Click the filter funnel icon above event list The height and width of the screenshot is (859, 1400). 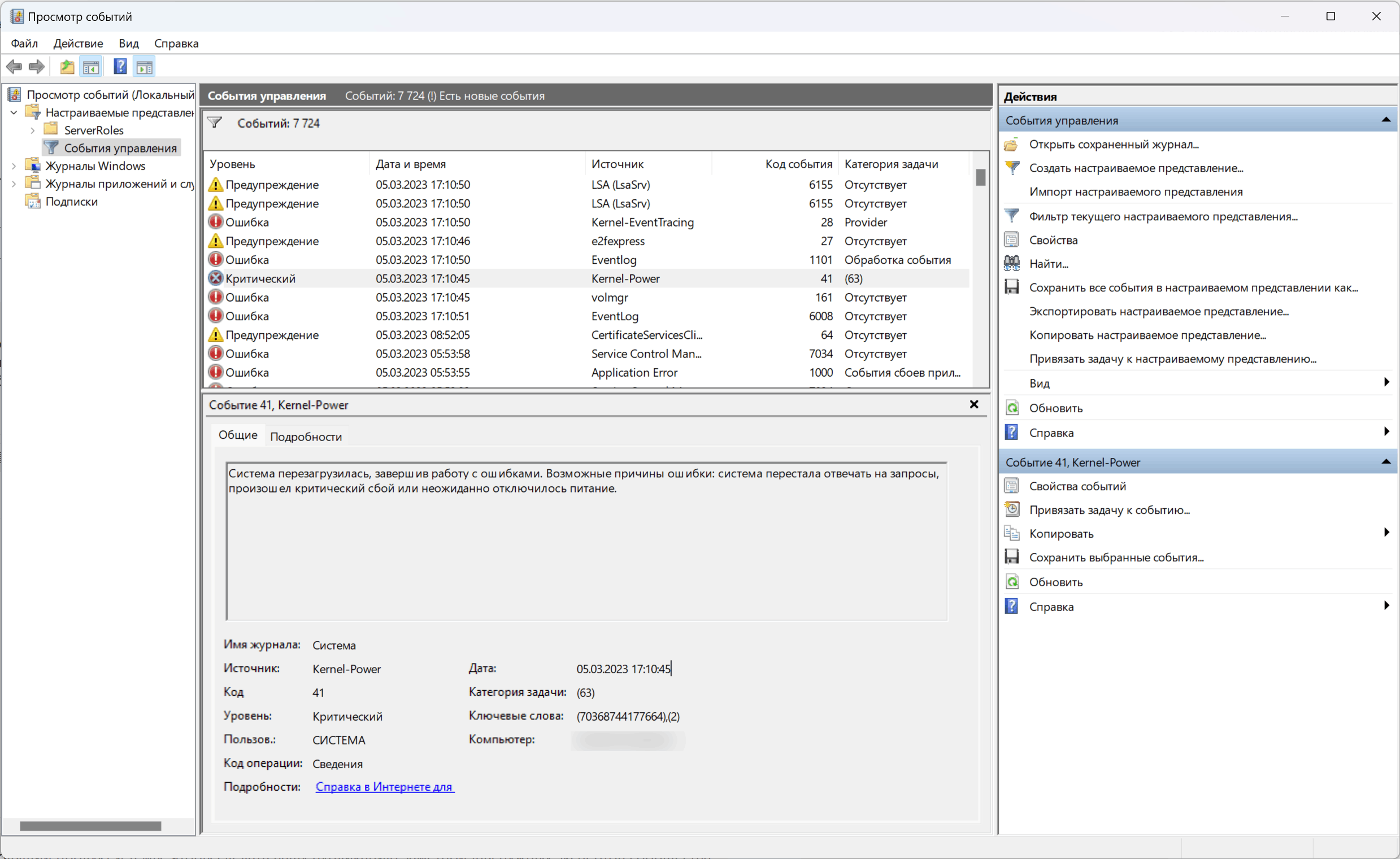tap(215, 123)
